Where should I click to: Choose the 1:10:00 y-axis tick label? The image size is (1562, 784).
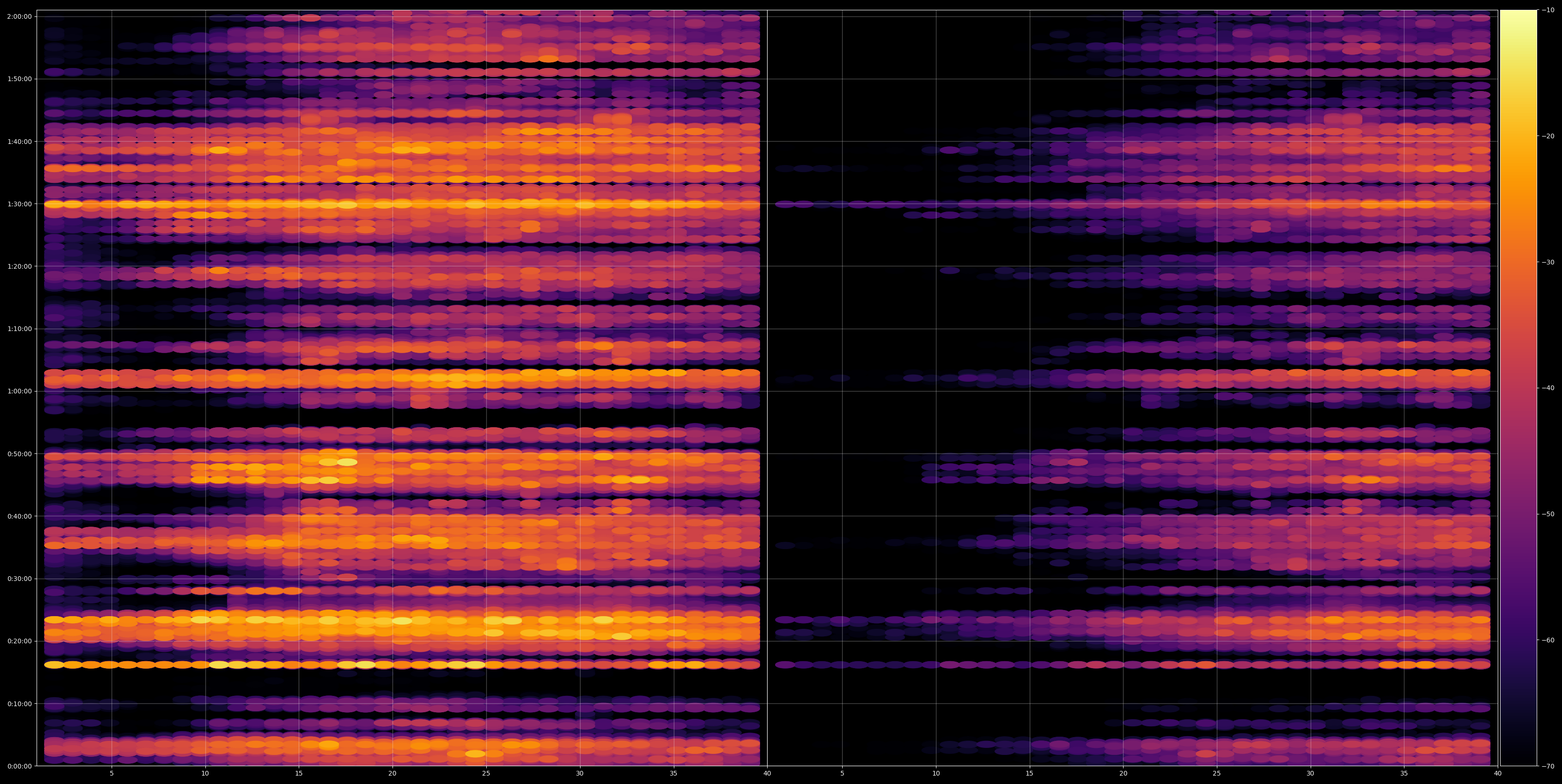(x=19, y=329)
